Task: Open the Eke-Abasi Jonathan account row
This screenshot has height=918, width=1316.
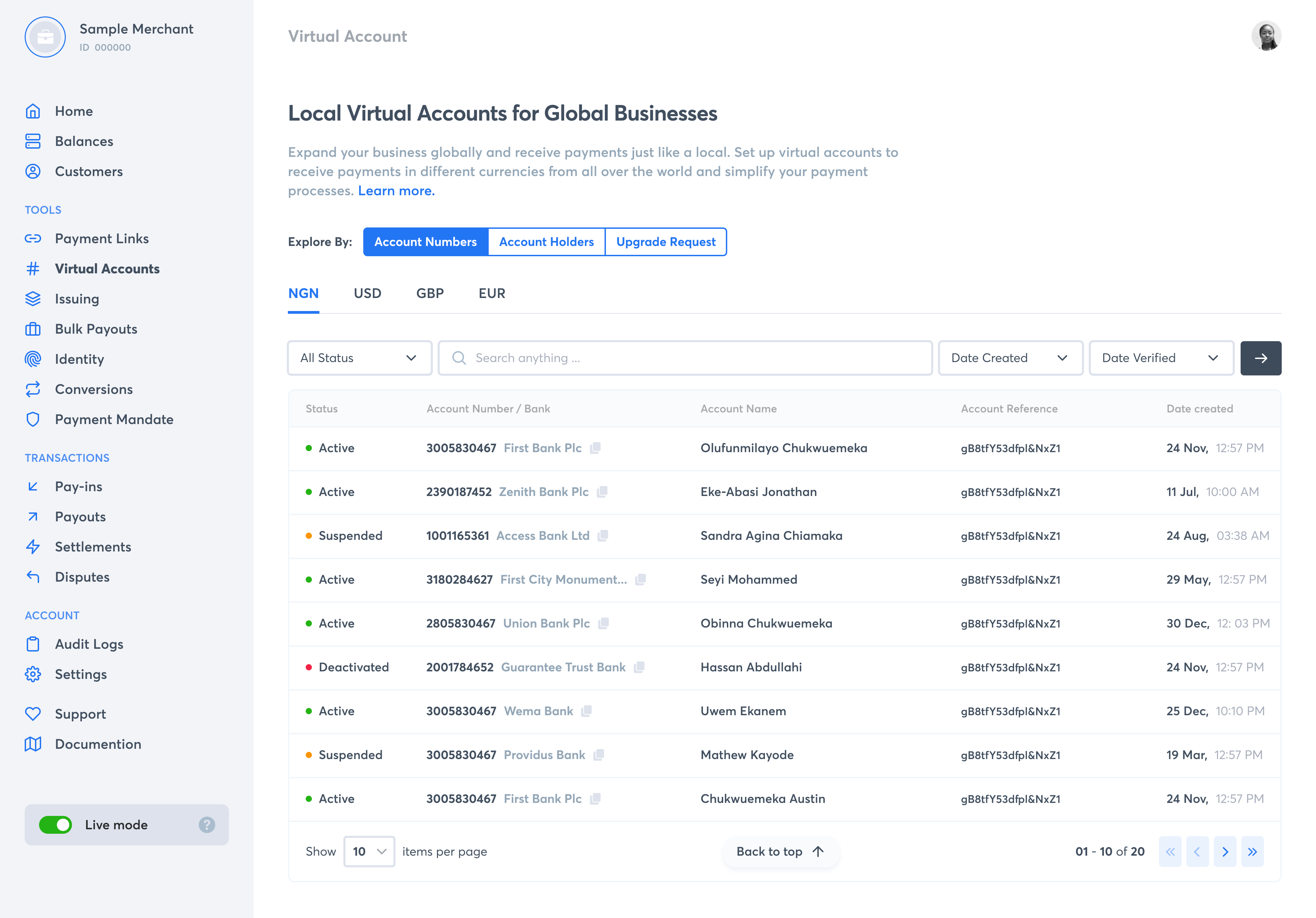Action: [x=785, y=492]
